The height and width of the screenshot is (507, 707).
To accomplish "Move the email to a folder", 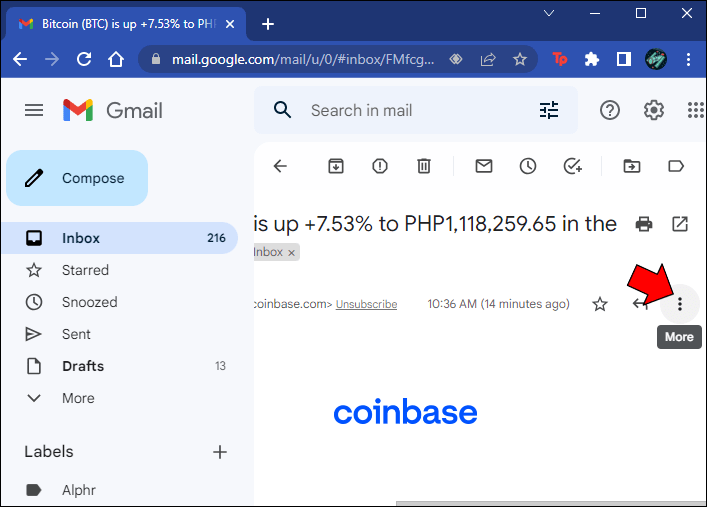I will 632,166.
